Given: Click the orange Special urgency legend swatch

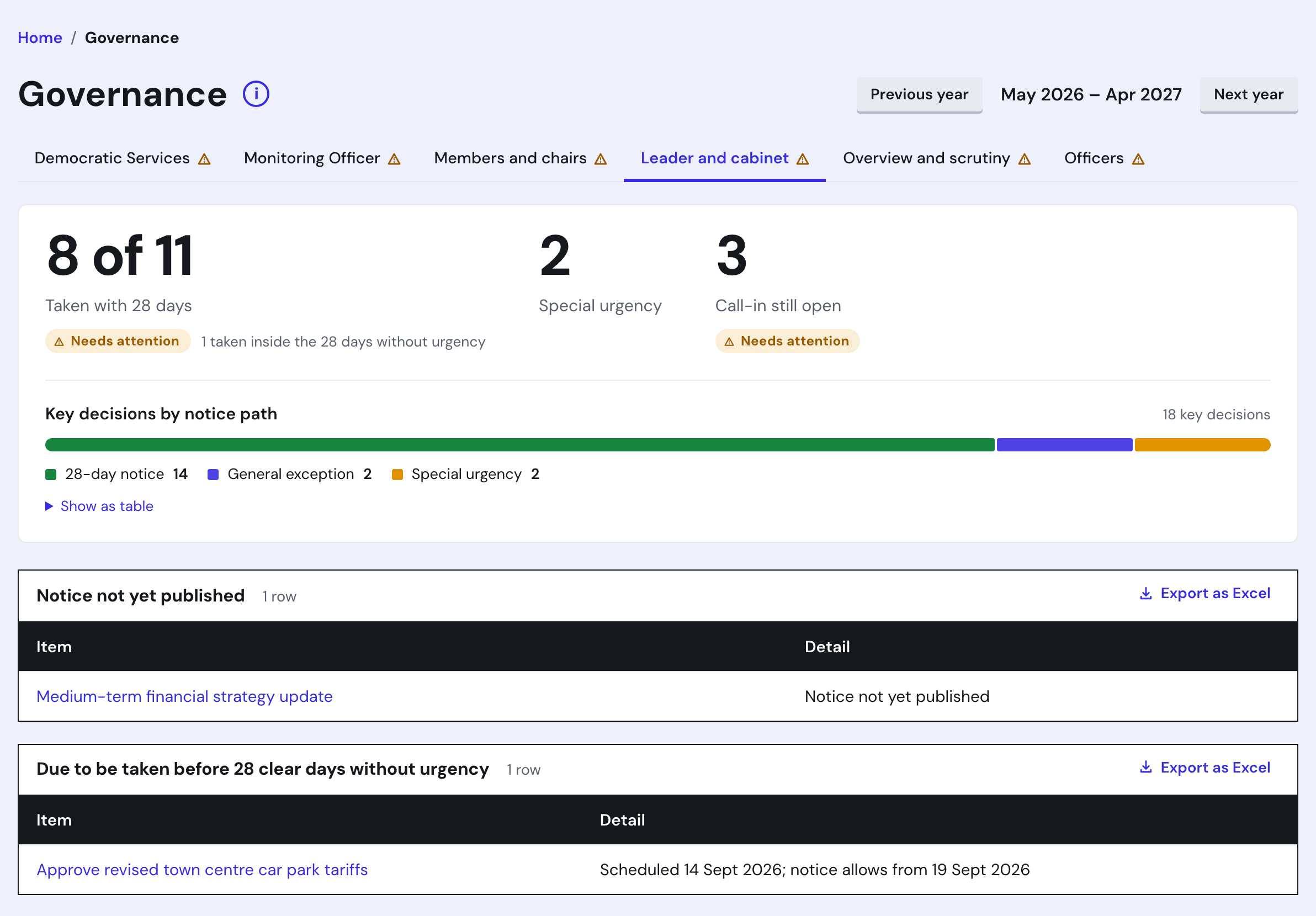Looking at the screenshot, I should pos(397,475).
